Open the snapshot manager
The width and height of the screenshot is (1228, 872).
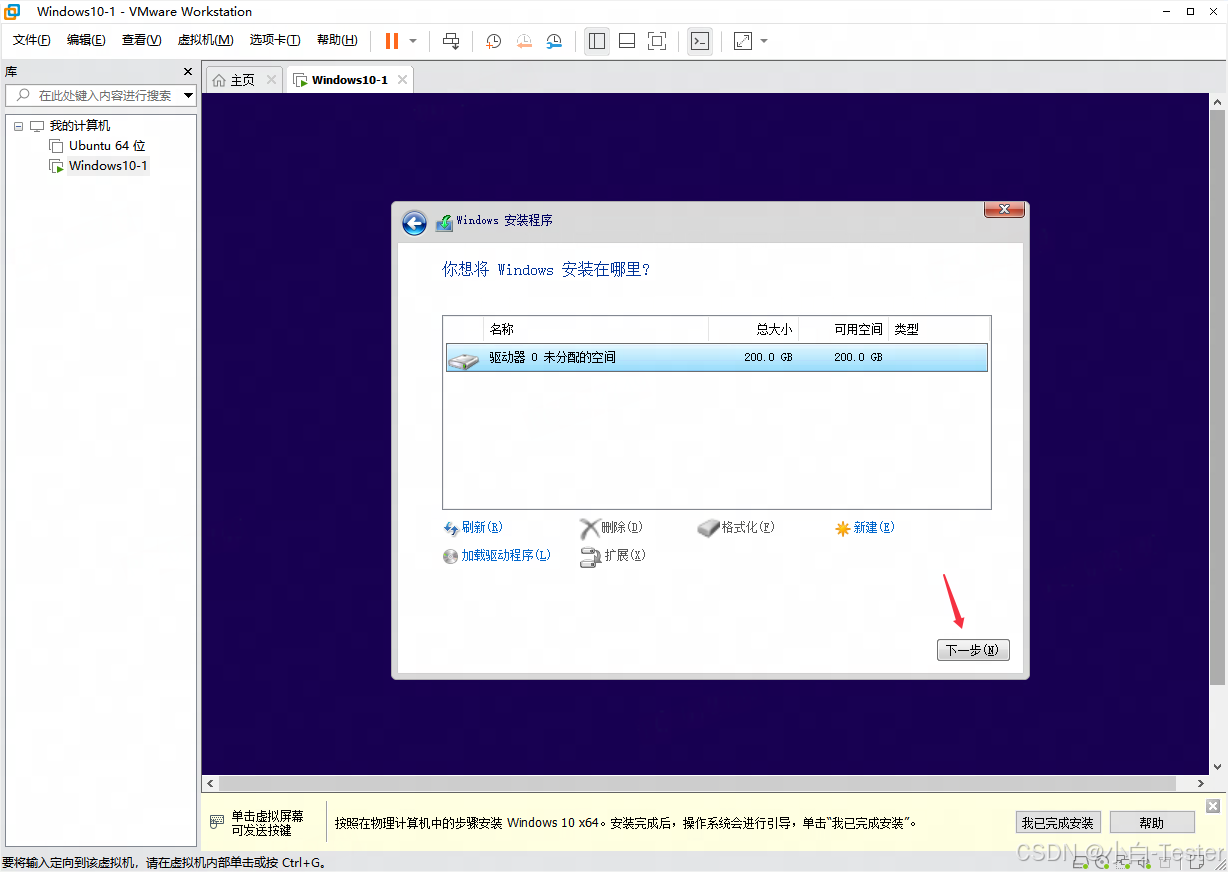[x=554, y=41]
